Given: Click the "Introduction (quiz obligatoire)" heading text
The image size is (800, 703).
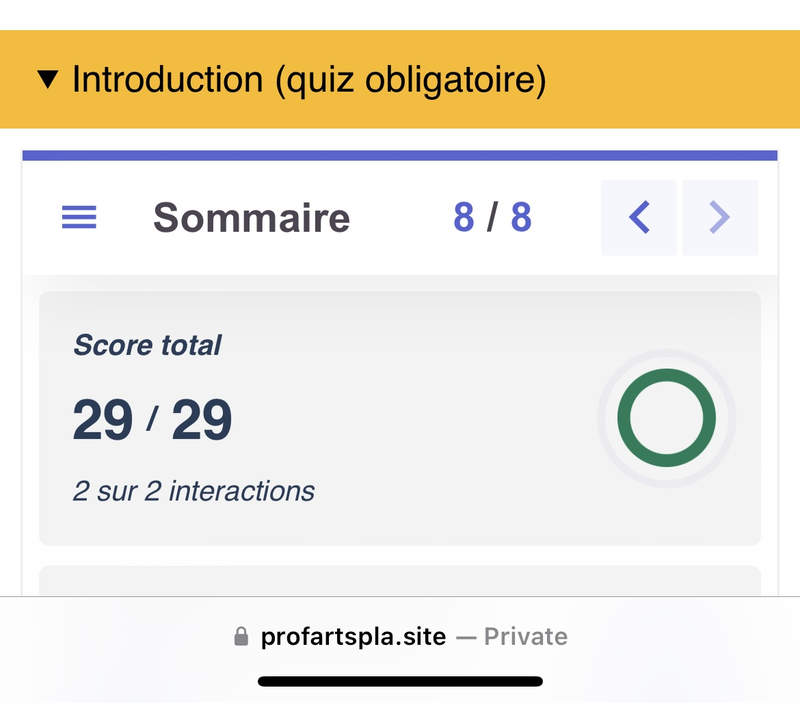Looking at the screenshot, I should tap(309, 80).
